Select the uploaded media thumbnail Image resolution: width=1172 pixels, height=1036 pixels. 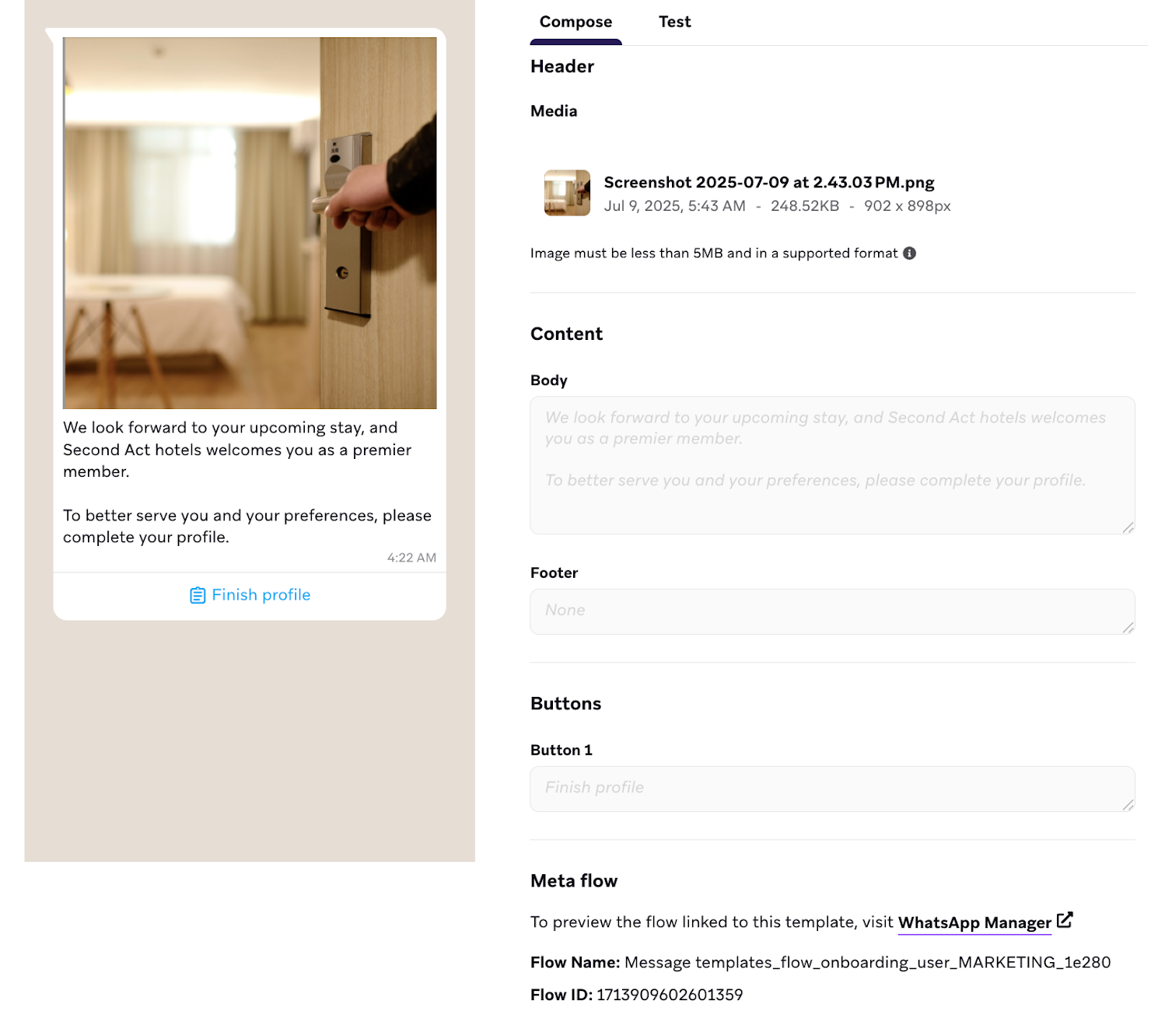[x=567, y=193]
